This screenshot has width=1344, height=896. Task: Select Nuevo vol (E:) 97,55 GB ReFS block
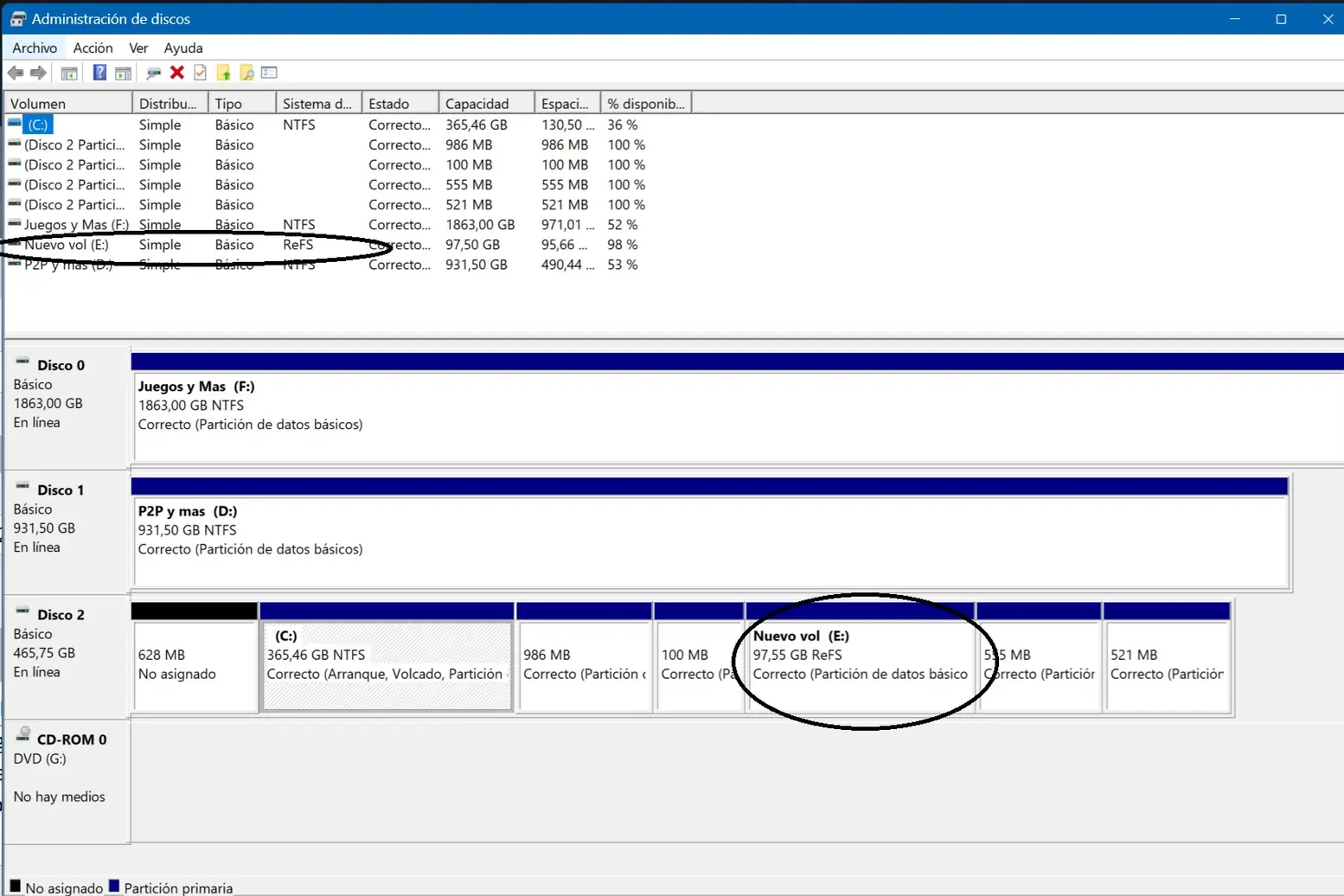(861, 657)
